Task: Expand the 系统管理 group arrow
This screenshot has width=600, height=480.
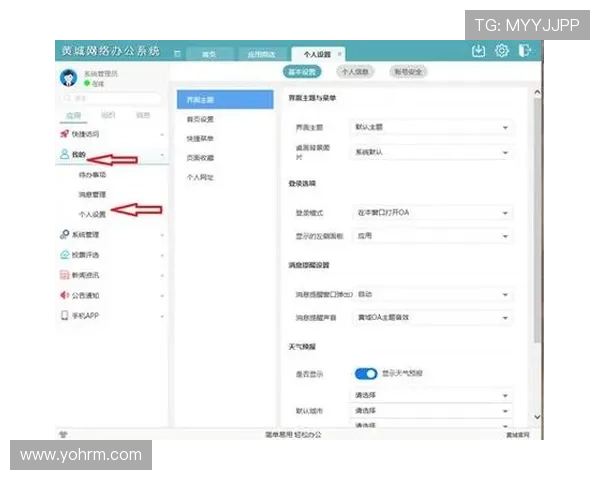Action: pos(162,235)
